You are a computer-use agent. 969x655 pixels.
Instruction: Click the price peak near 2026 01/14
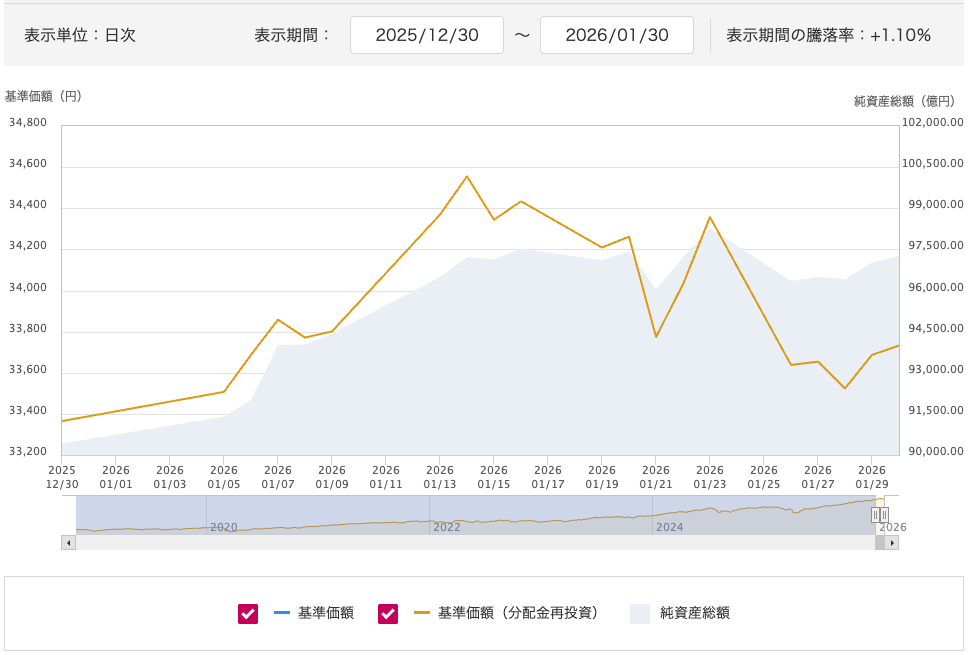click(467, 177)
